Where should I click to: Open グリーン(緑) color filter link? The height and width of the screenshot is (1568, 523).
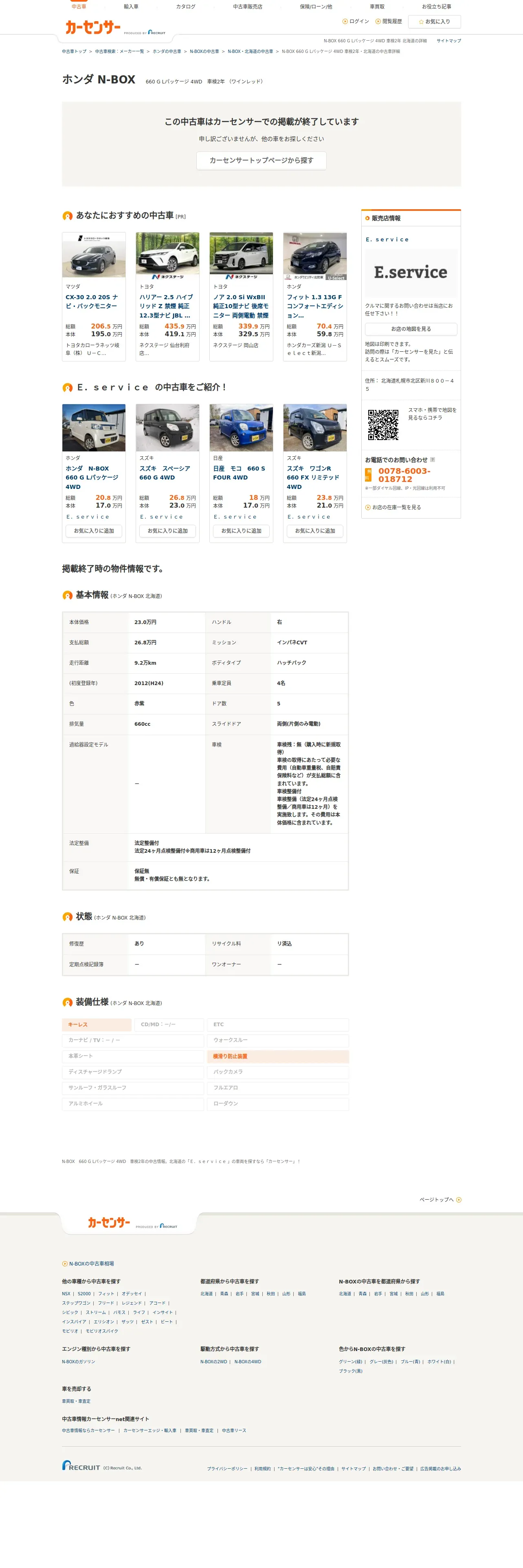point(351,1362)
